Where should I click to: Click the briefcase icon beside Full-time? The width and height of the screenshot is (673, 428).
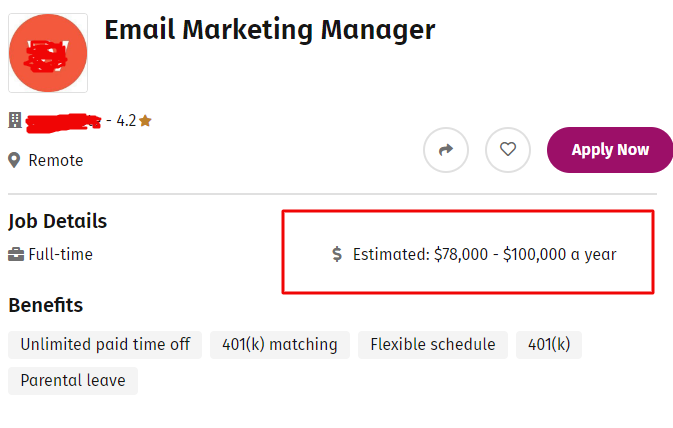[x=16, y=254]
